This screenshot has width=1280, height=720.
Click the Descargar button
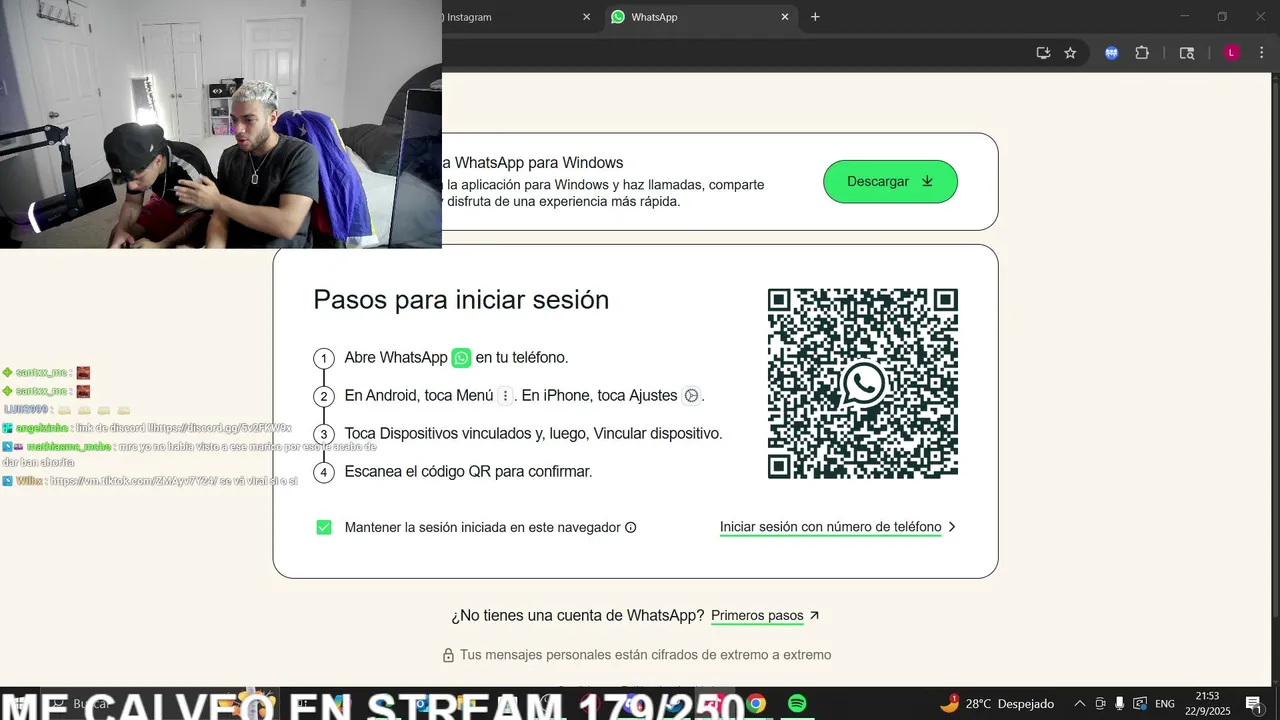click(x=890, y=181)
